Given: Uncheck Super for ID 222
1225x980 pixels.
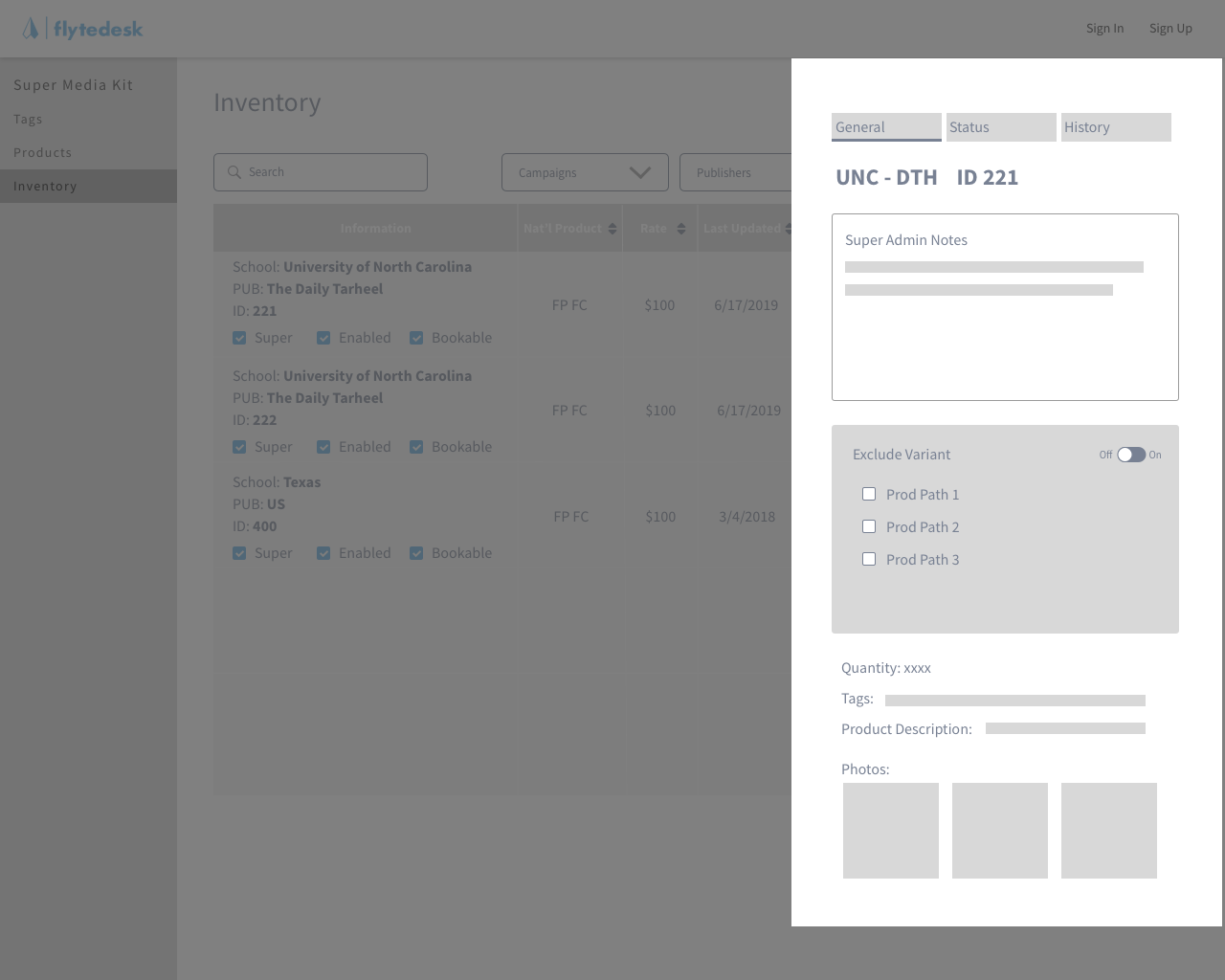Looking at the screenshot, I should point(239,447).
